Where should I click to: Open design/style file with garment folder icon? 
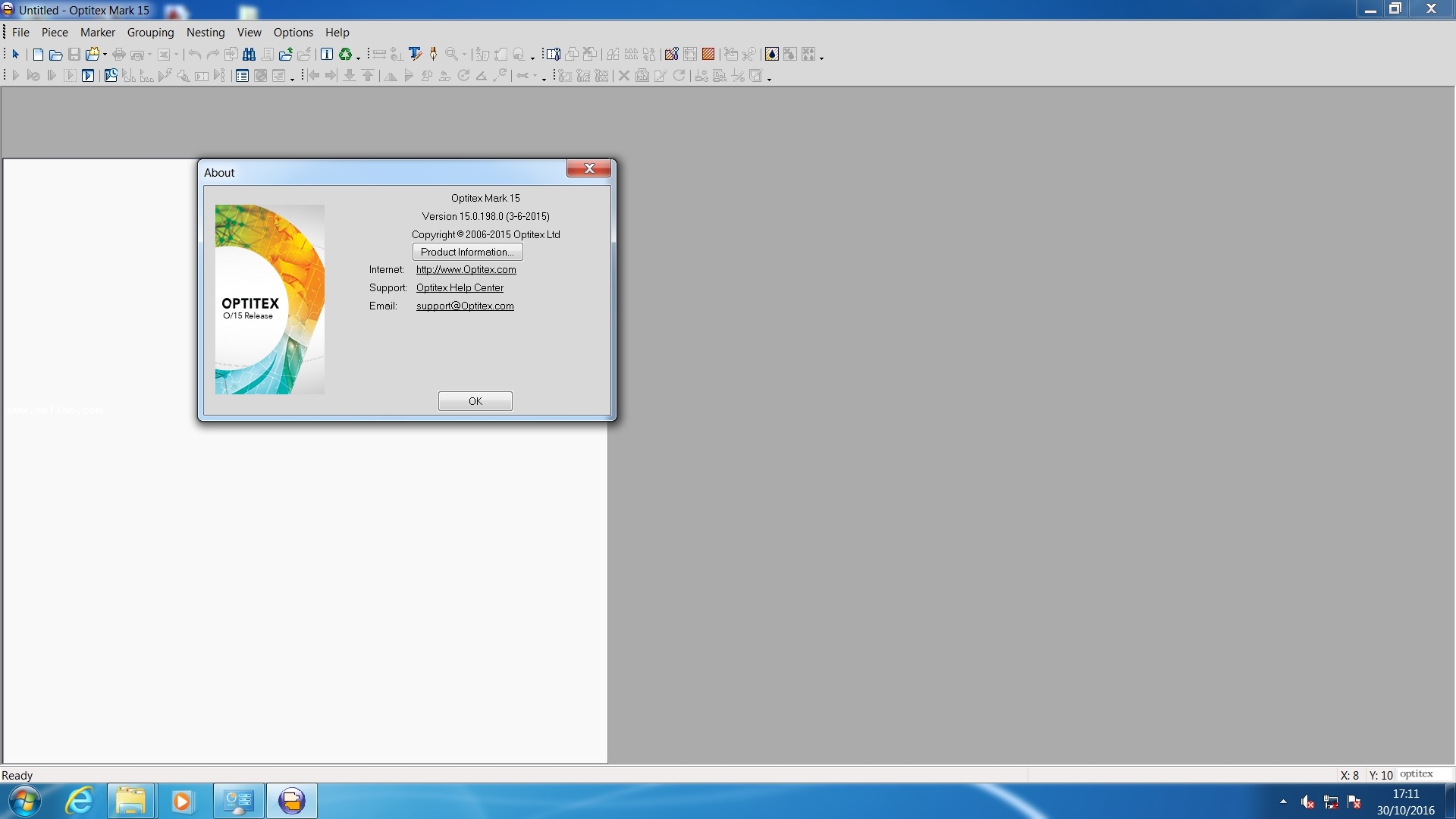click(93, 55)
